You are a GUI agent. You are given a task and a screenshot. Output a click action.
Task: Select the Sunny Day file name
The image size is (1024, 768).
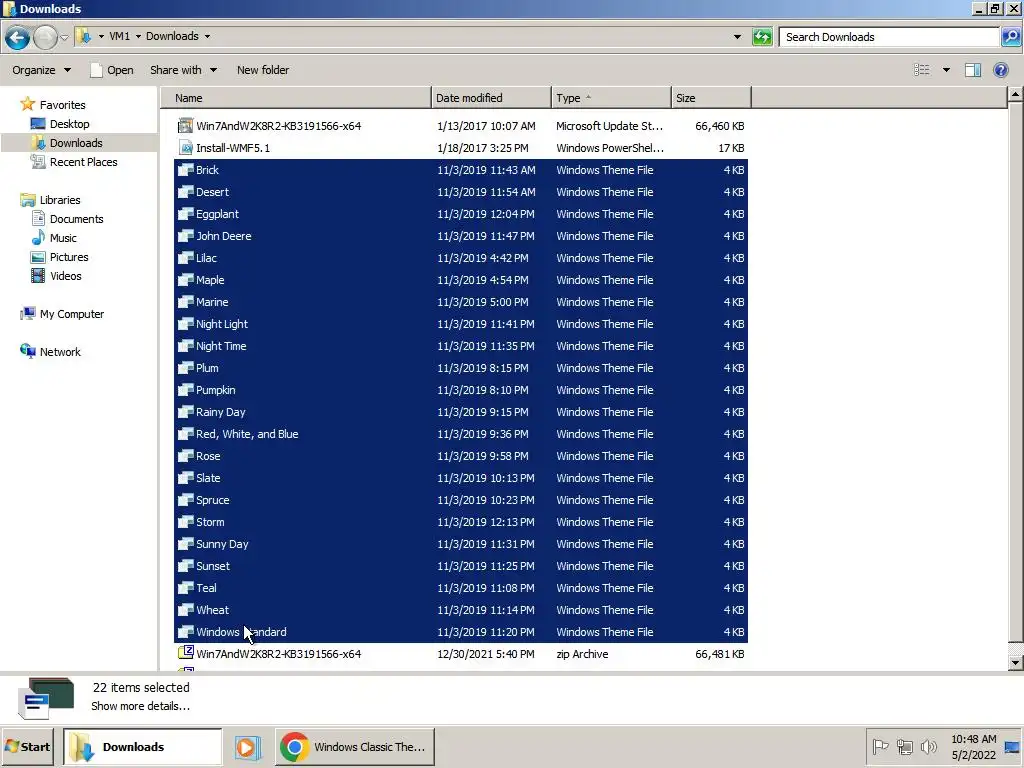pyautogui.click(x=222, y=544)
